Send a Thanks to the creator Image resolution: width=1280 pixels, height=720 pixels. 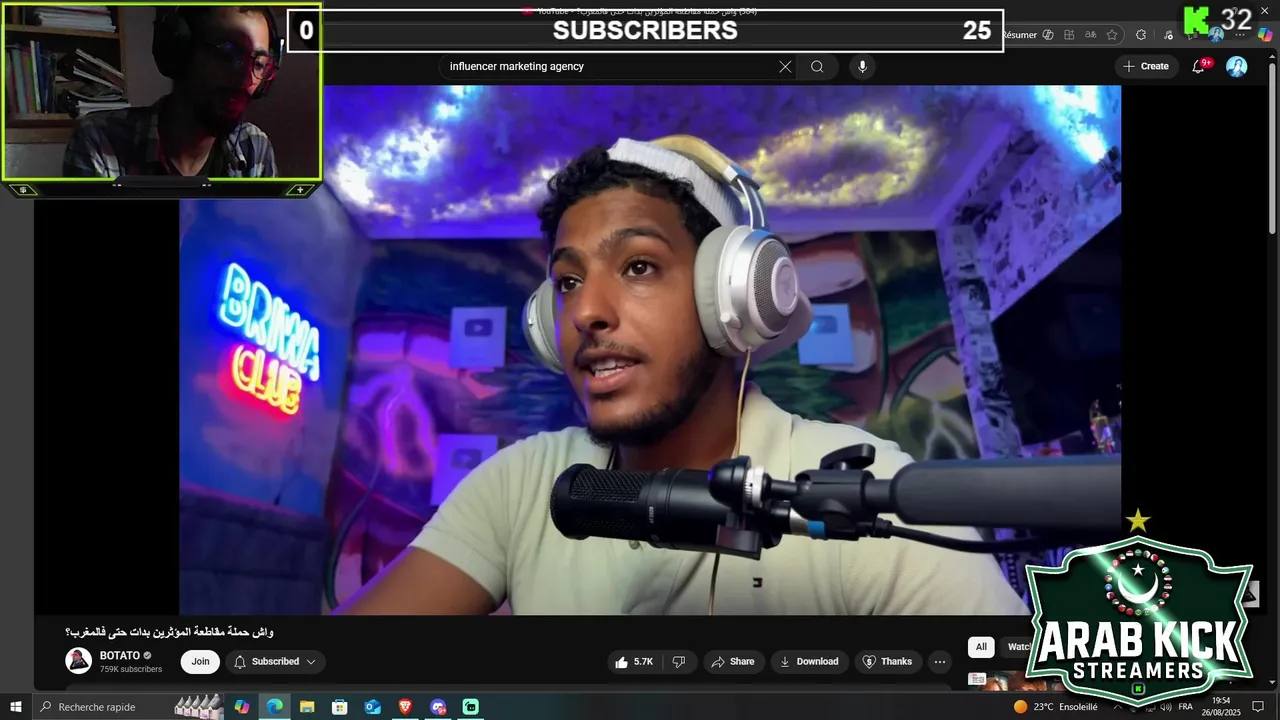click(x=887, y=661)
